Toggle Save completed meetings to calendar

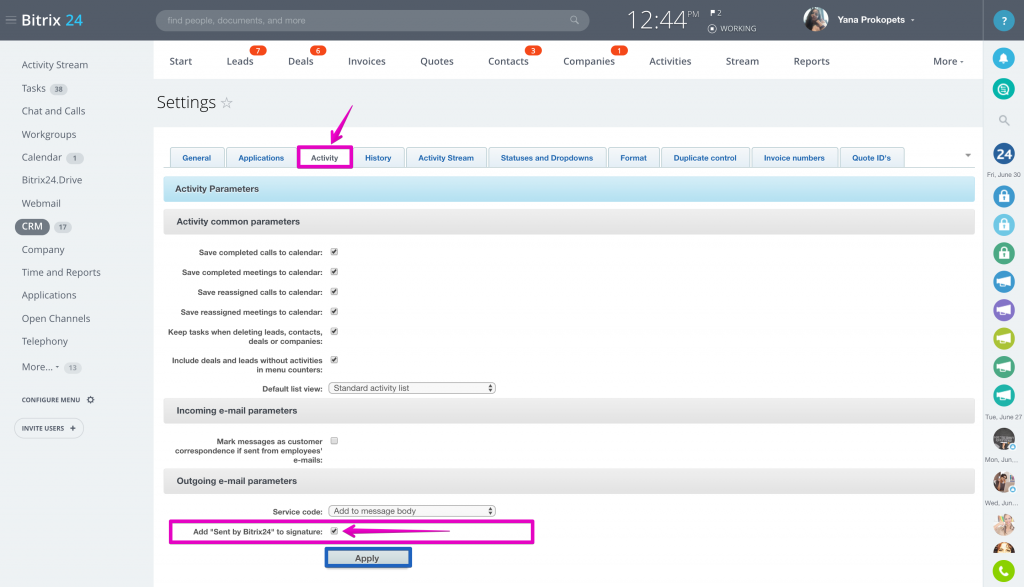(x=334, y=272)
